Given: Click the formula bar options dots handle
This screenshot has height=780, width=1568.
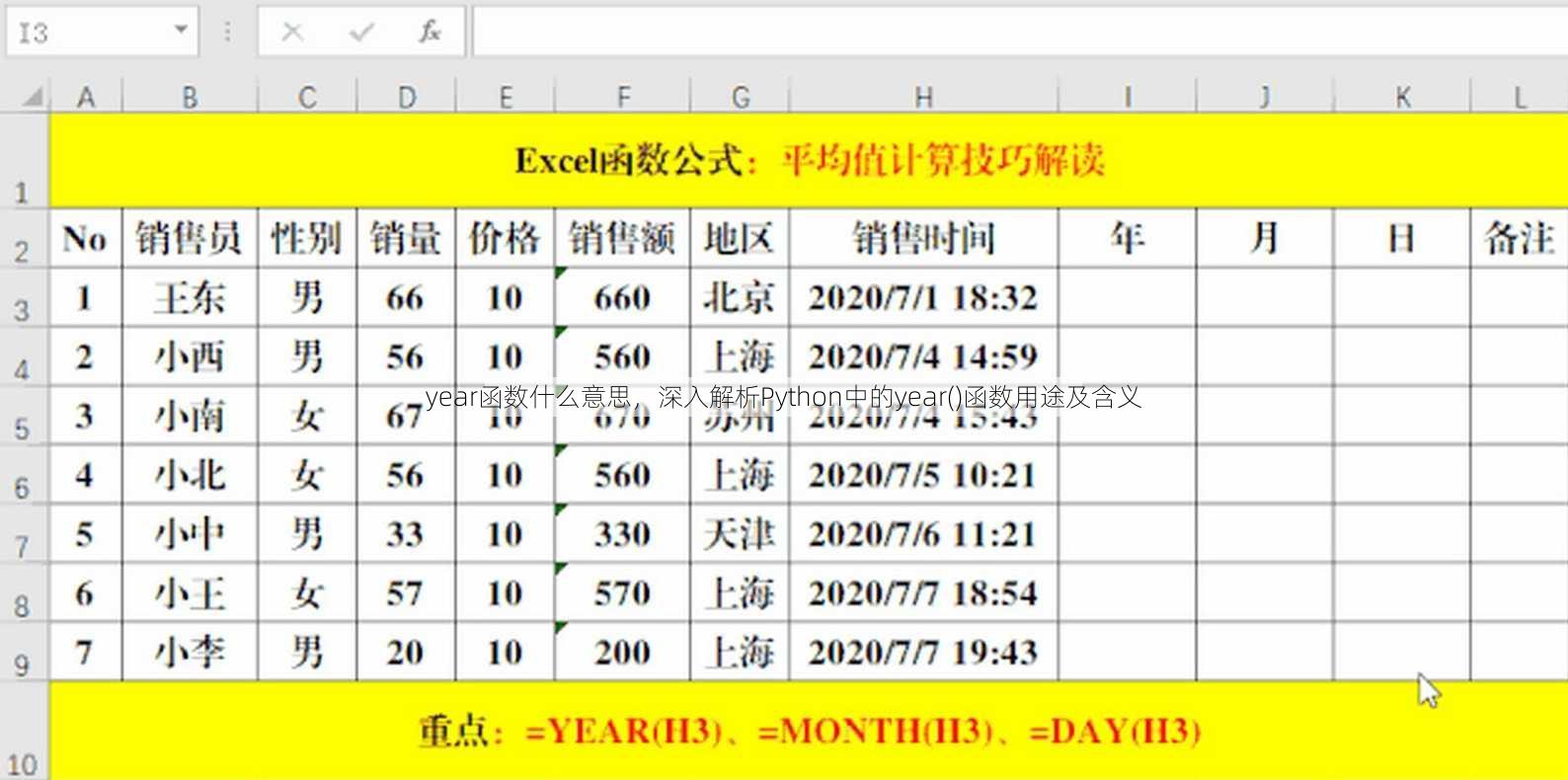Looking at the screenshot, I should (228, 33).
